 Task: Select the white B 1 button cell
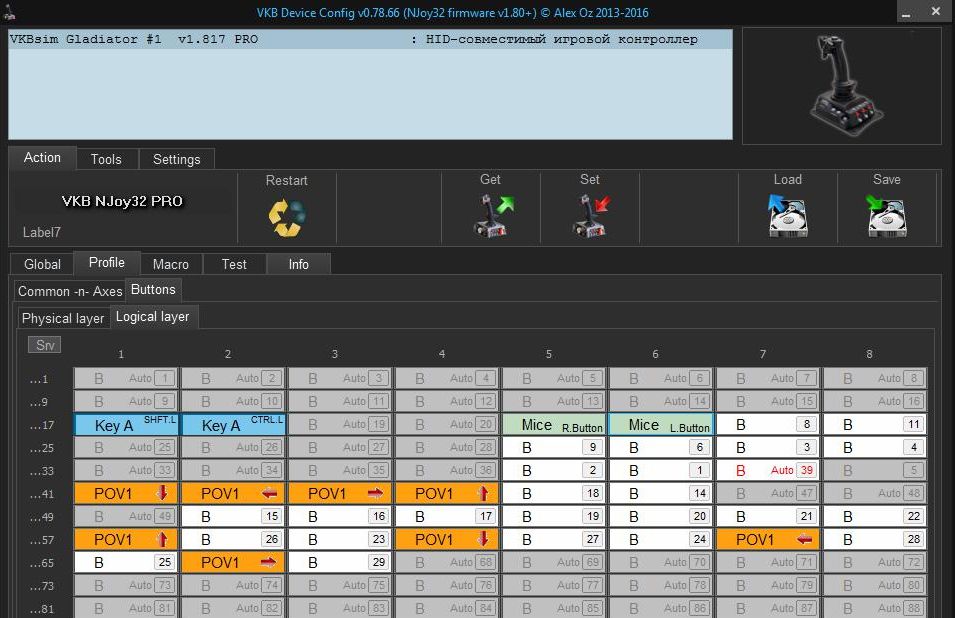pyautogui.click(x=661, y=471)
